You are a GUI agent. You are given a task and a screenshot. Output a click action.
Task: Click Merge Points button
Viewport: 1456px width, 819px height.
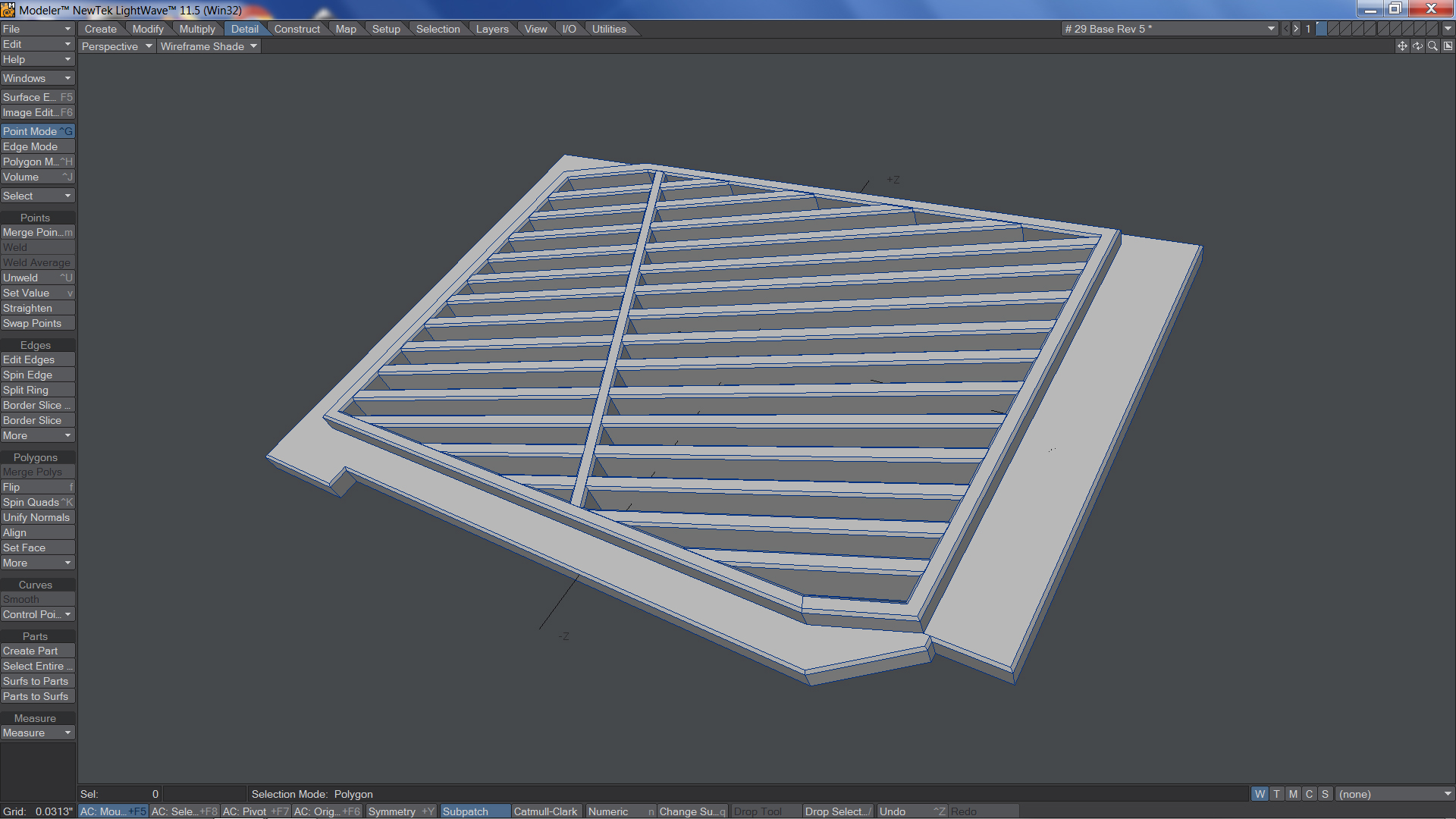pyautogui.click(x=37, y=232)
